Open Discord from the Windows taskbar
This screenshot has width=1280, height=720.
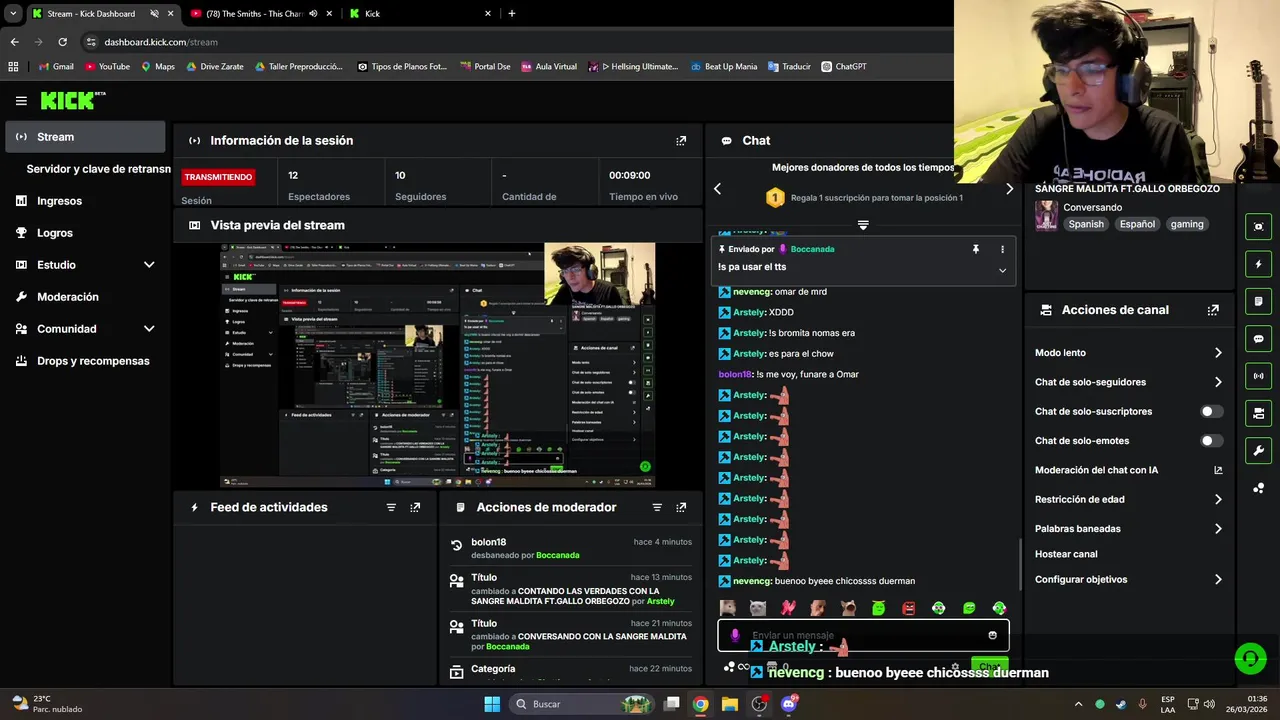point(789,704)
